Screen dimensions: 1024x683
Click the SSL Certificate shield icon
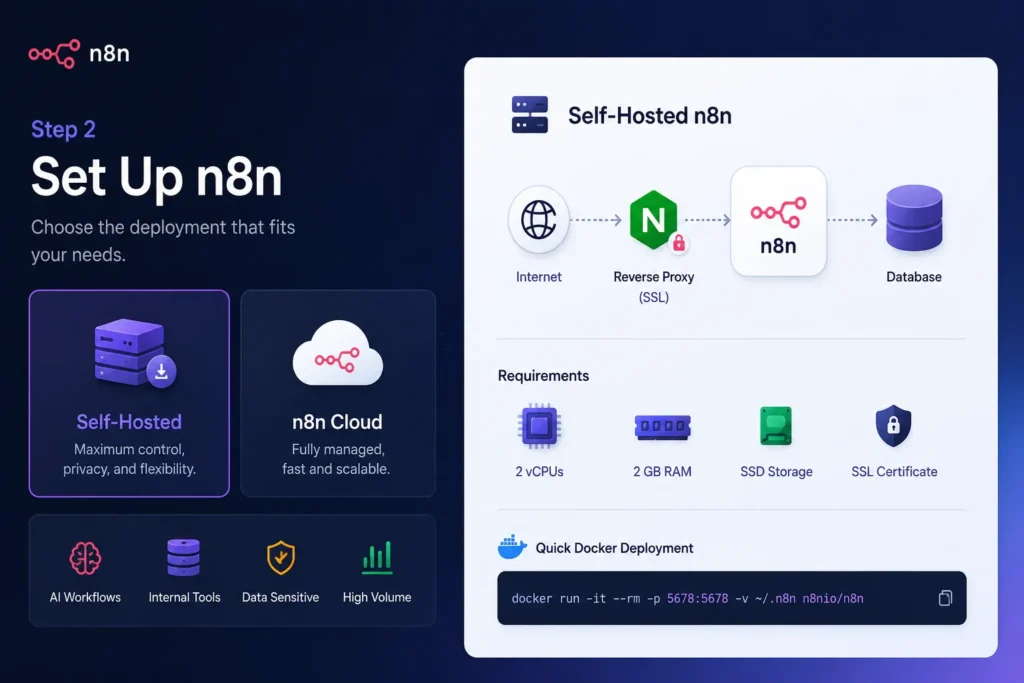point(893,426)
